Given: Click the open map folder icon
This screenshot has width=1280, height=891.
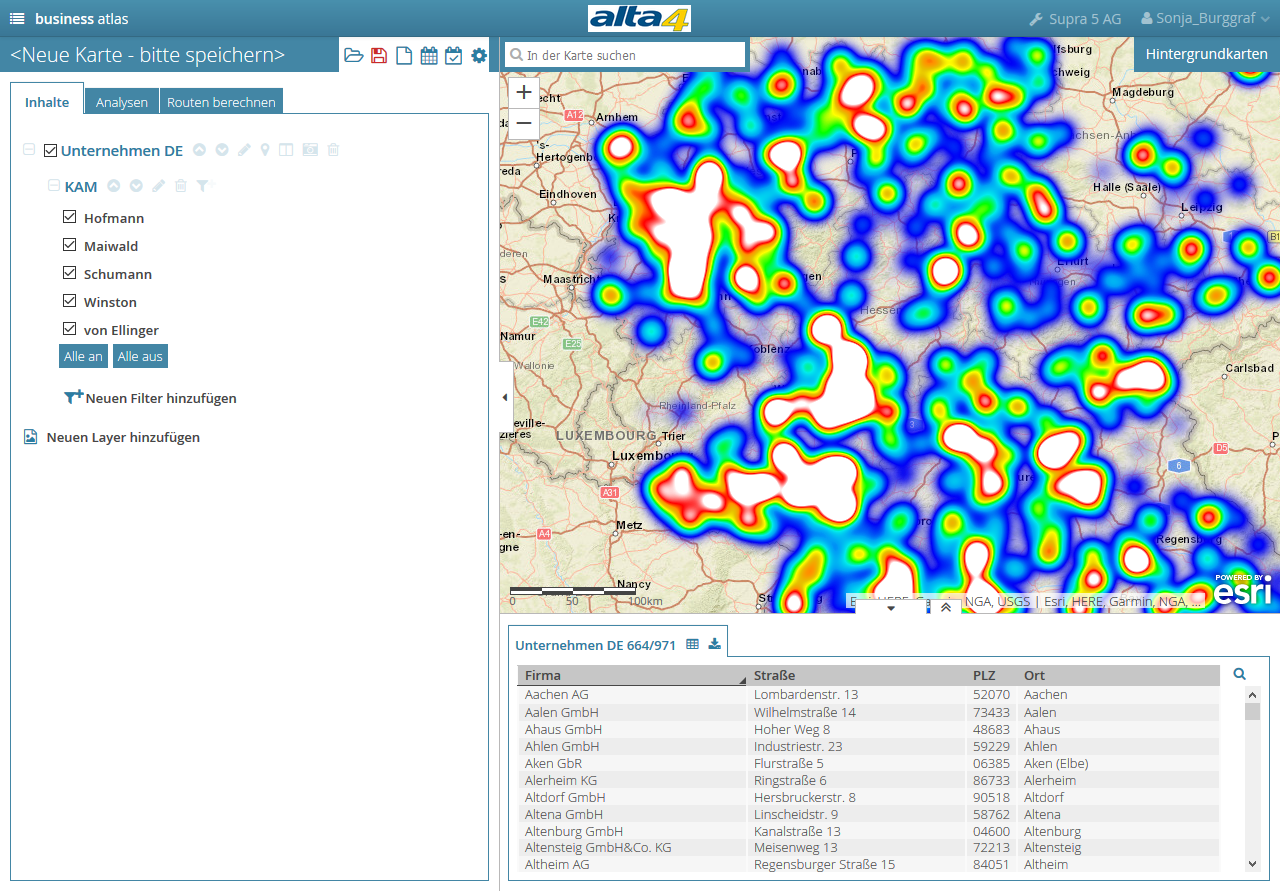Looking at the screenshot, I should [x=354, y=56].
